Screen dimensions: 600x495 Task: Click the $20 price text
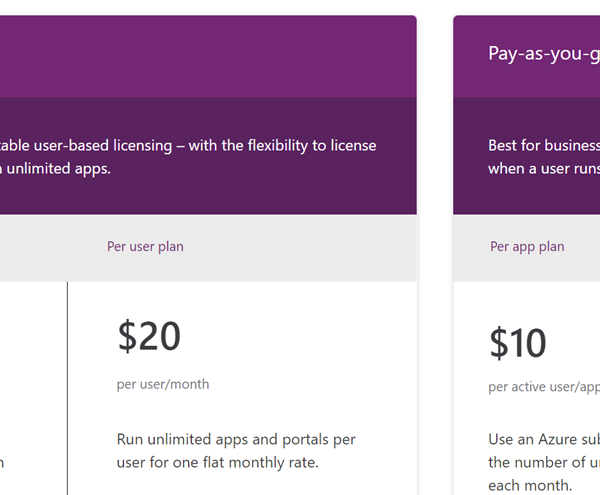click(x=149, y=336)
